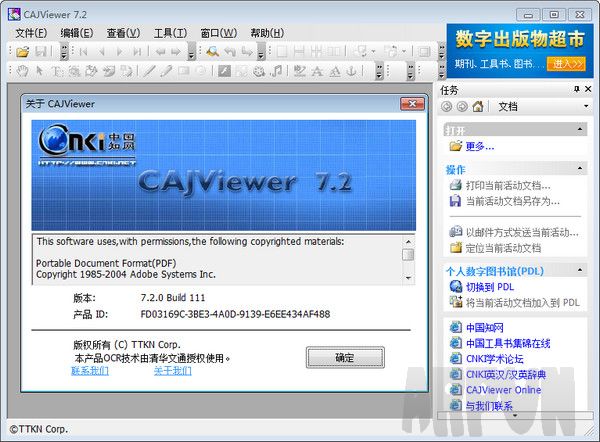Screen dimensions: 600x442
Task: Expand the file toolbar overflow options
Action: [x=64, y=52]
